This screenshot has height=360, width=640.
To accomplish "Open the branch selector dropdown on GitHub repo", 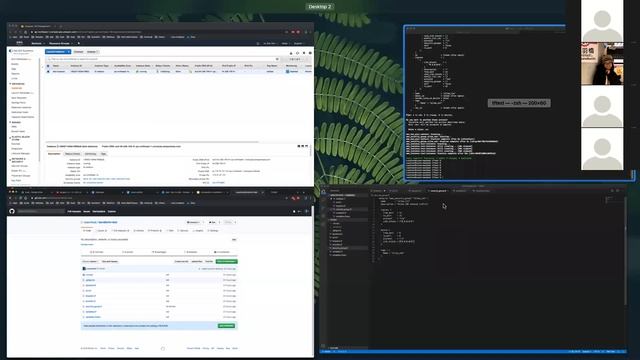I will pos(90,262).
